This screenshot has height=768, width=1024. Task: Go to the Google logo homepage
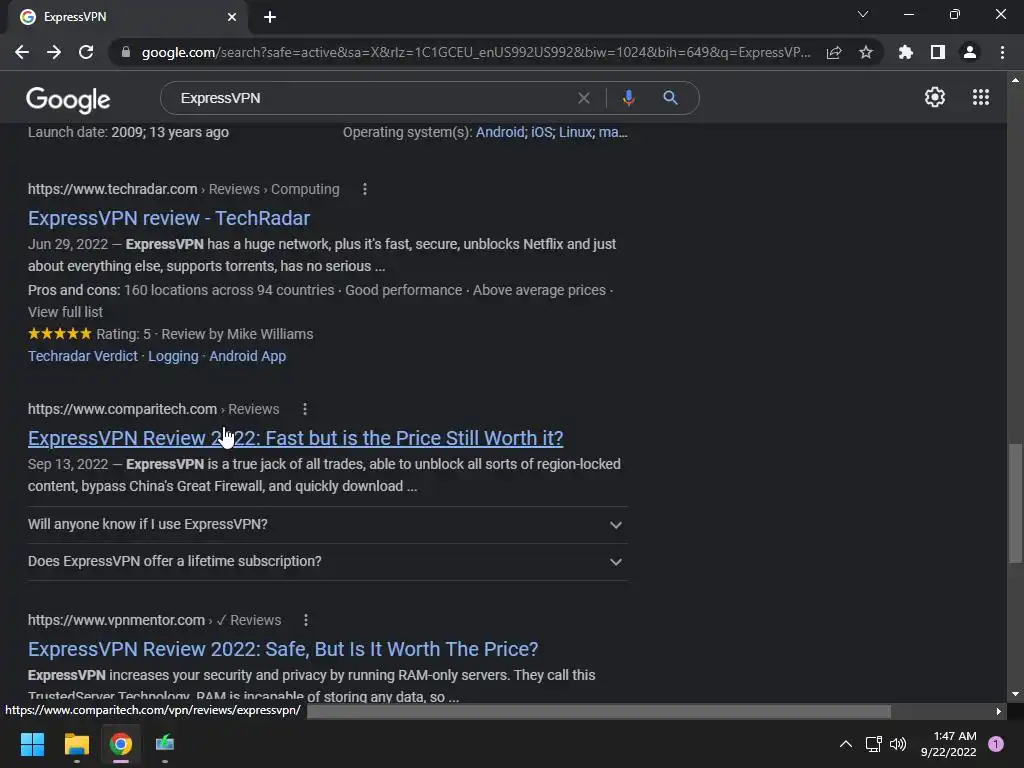tap(68, 99)
